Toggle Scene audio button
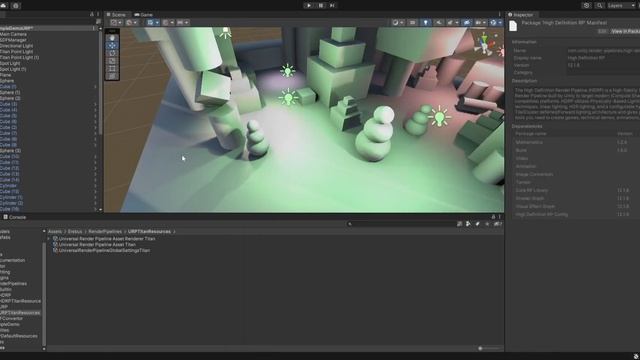 (438, 22)
